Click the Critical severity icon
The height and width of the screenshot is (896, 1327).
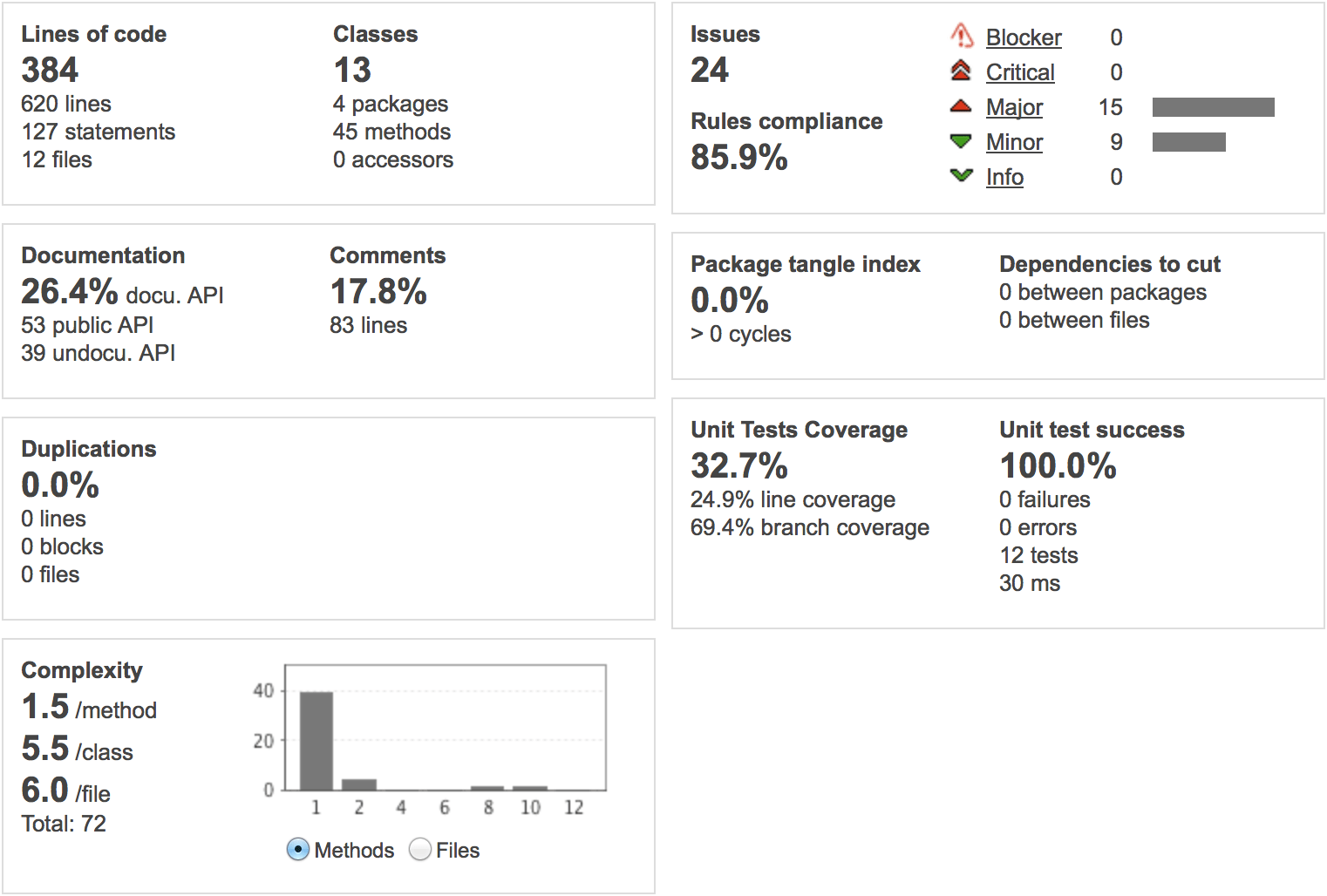[x=961, y=71]
